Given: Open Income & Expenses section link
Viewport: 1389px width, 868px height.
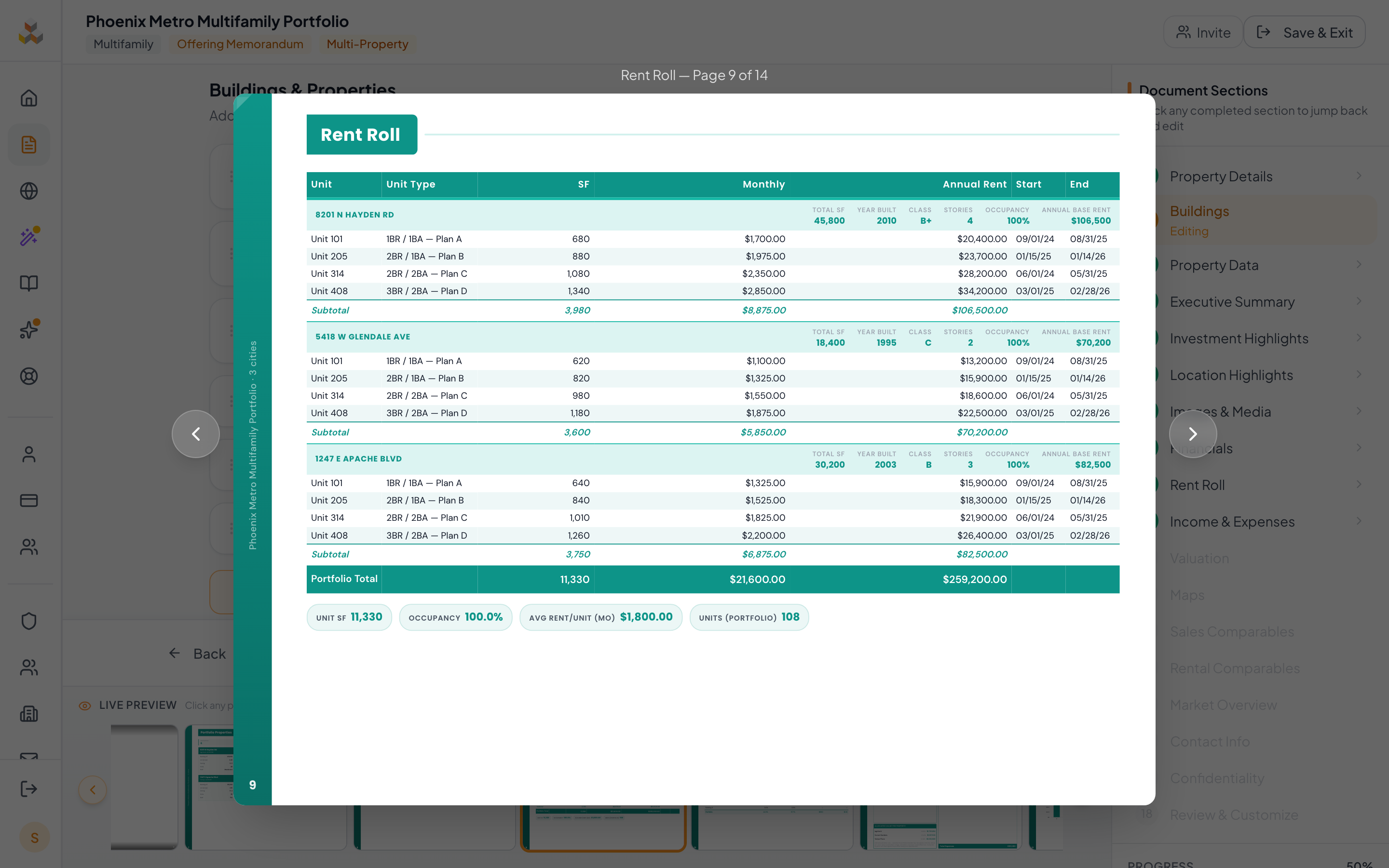Looking at the screenshot, I should [x=1232, y=522].
